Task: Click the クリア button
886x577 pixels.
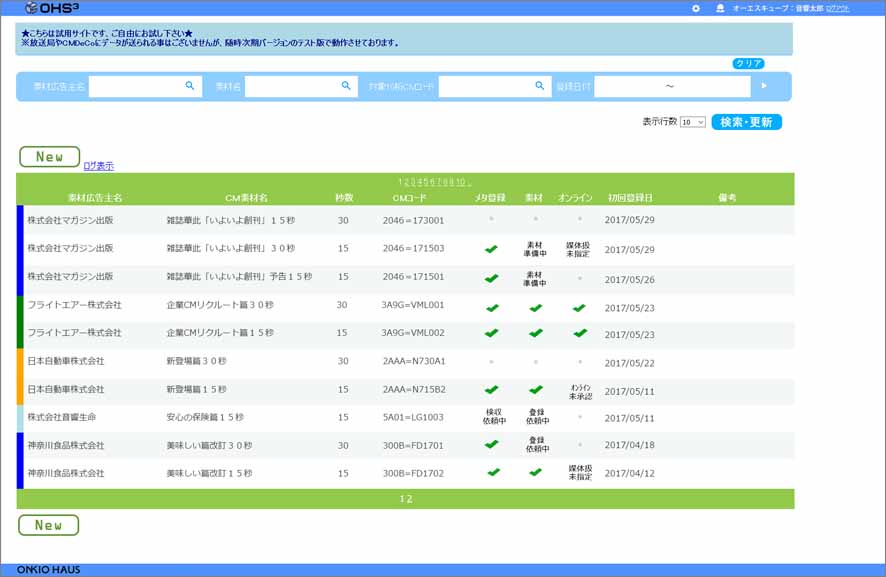Action: pyautogui.click(x=748, y=63)
